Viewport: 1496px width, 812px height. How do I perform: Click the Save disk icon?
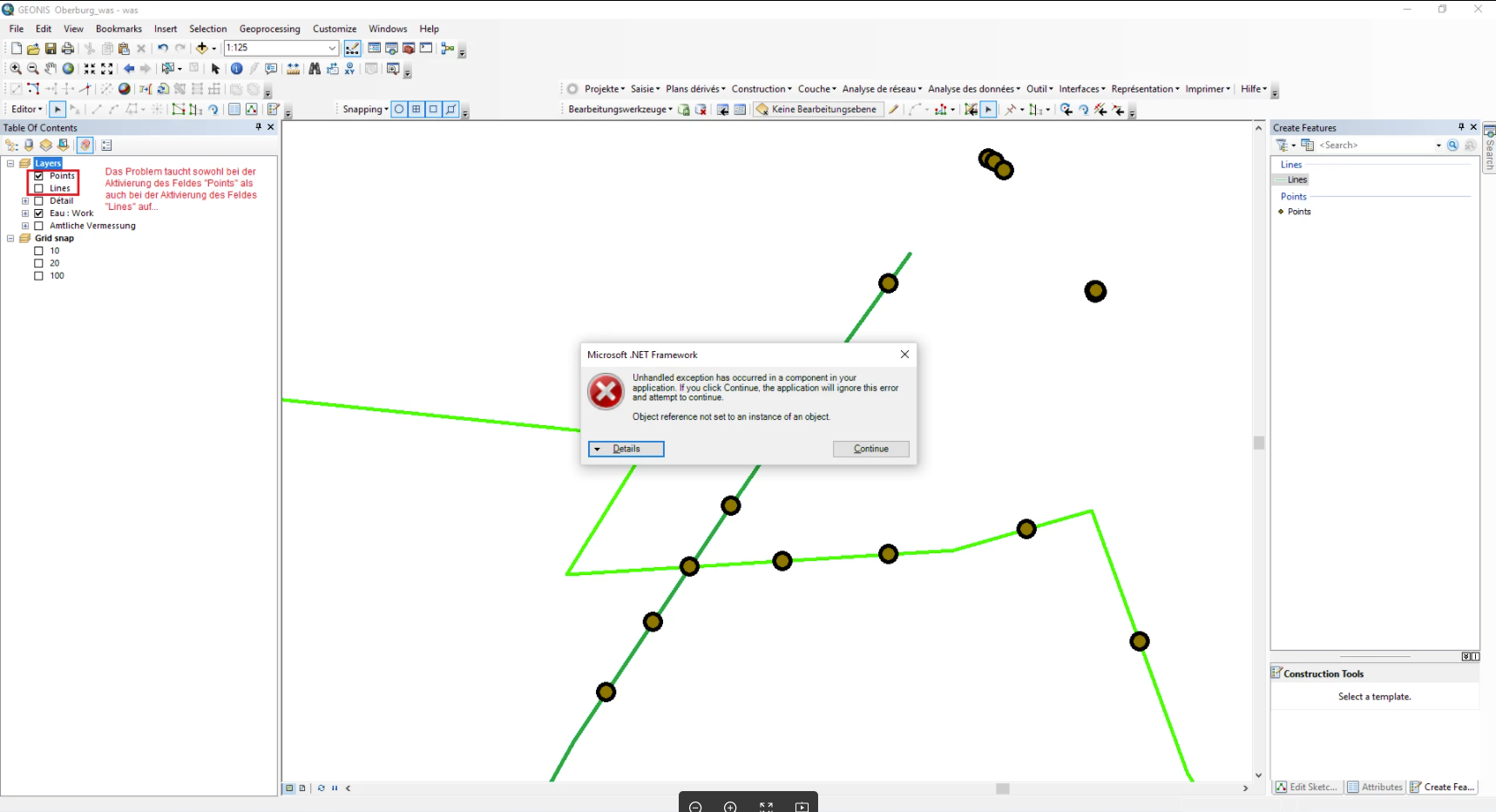tap(51, 48)
